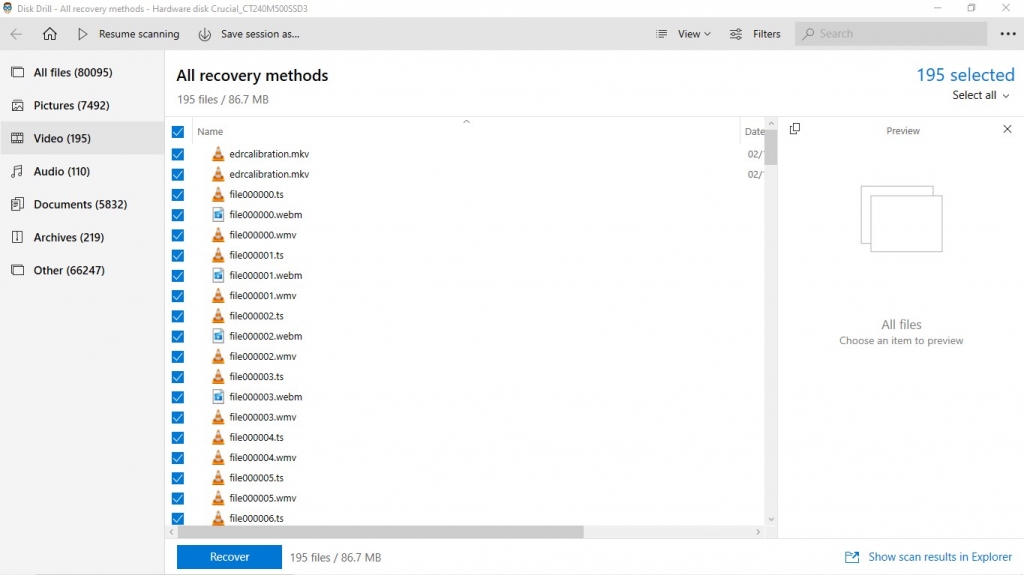Image resolution: width=1024 pixels, height=575 pixels.
Task: Expand the Select all dropdown
Action: point(980,95)
